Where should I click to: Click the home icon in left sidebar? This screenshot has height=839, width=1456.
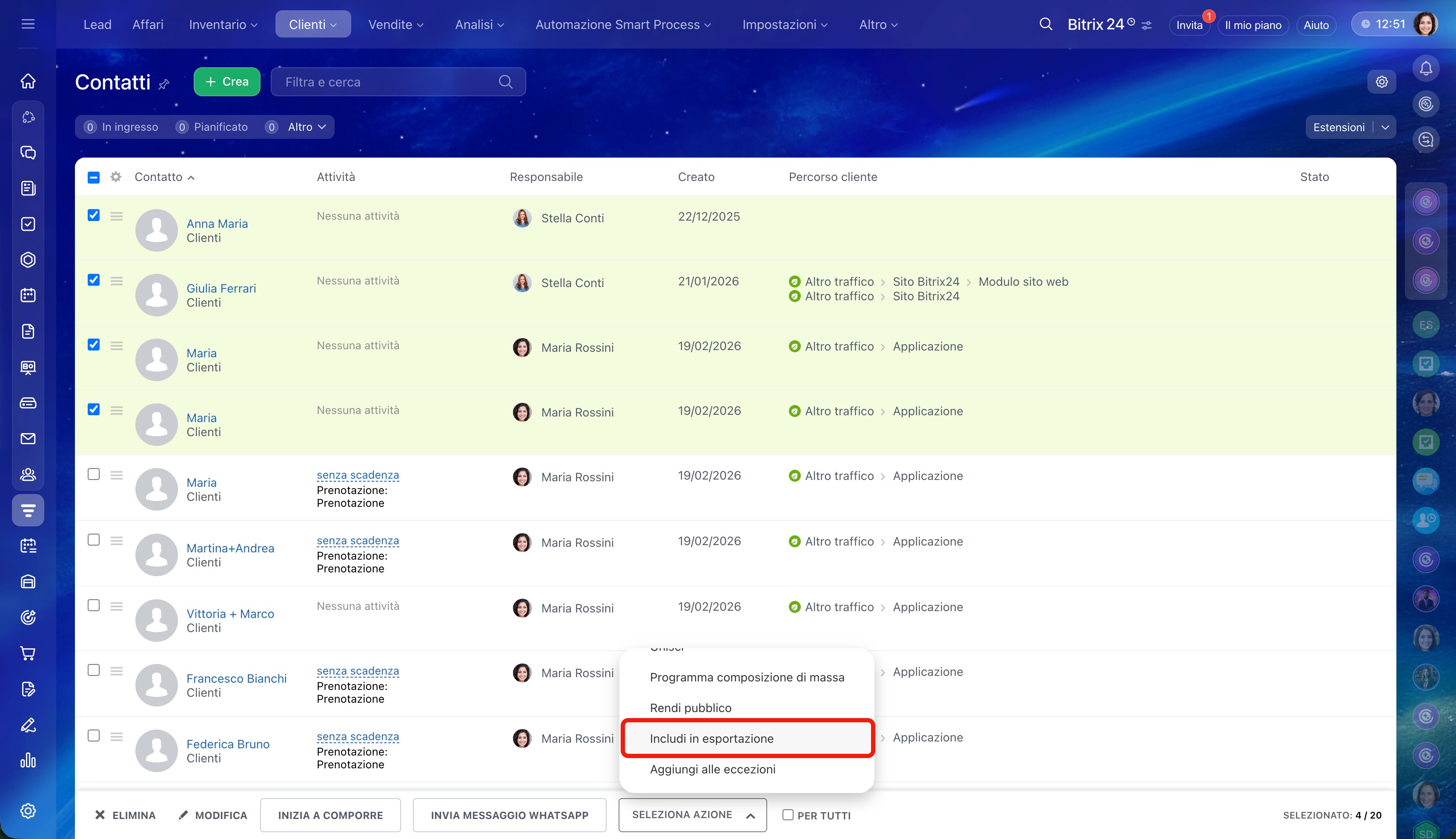[x=28, y=81]
